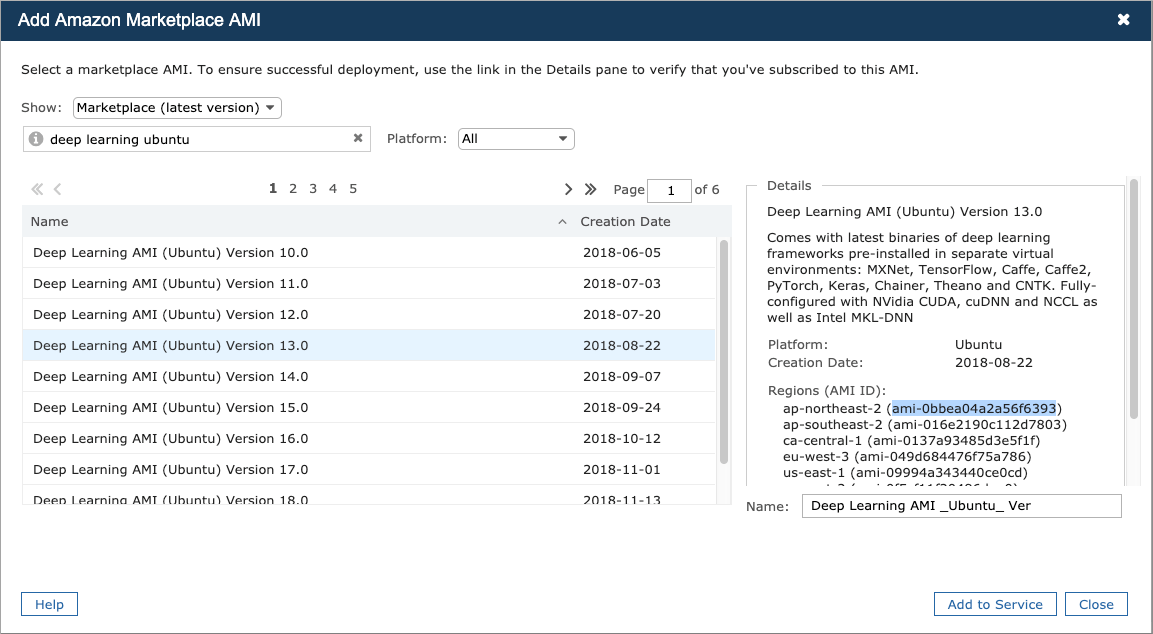Click the Details pane vertical scrollbar
The width and height of the screenshot is (1153, 634).
tap(1134, 299)
